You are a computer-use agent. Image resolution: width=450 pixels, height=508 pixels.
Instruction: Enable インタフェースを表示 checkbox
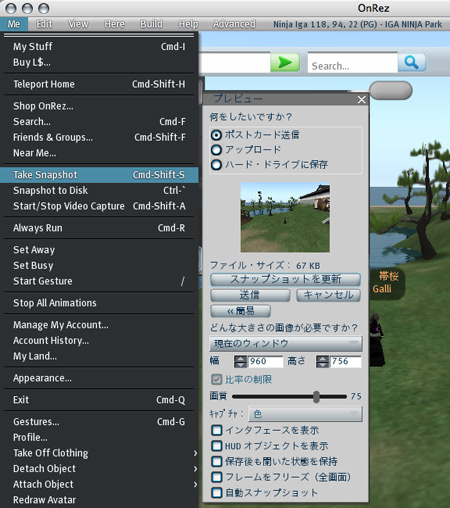(x=217, y=430)
